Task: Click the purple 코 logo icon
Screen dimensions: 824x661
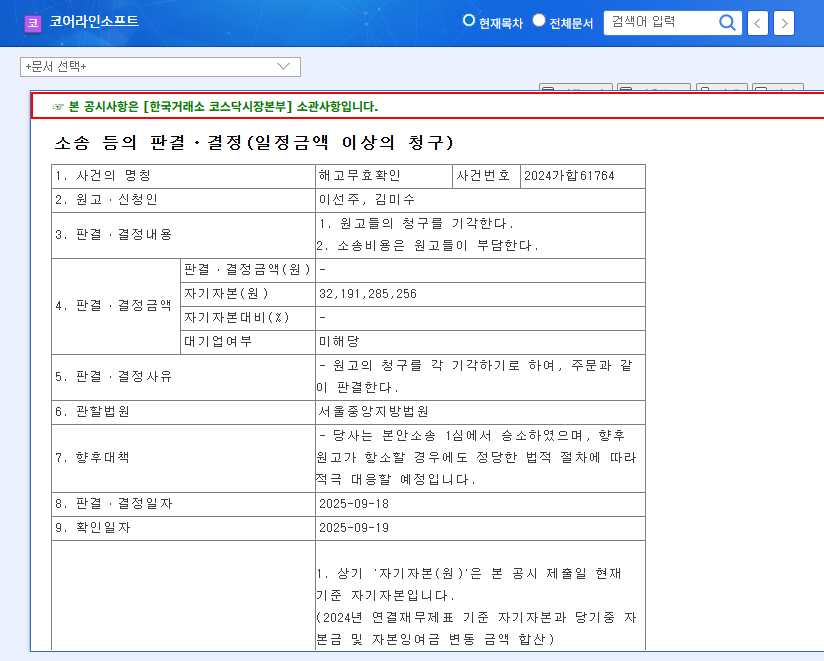Action: click(x=33, y=23)
